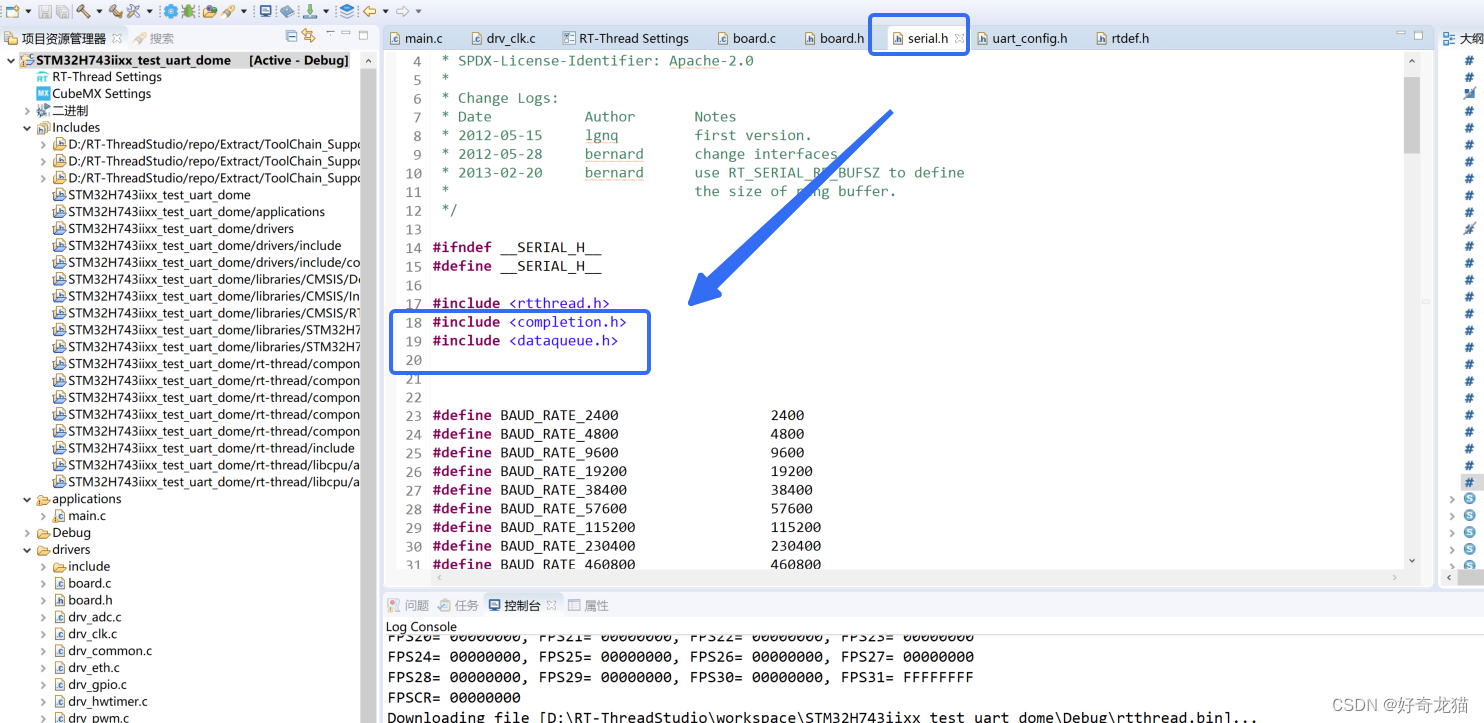Switch to the rtdef.h editor tab

click(x=1122, y=38)
